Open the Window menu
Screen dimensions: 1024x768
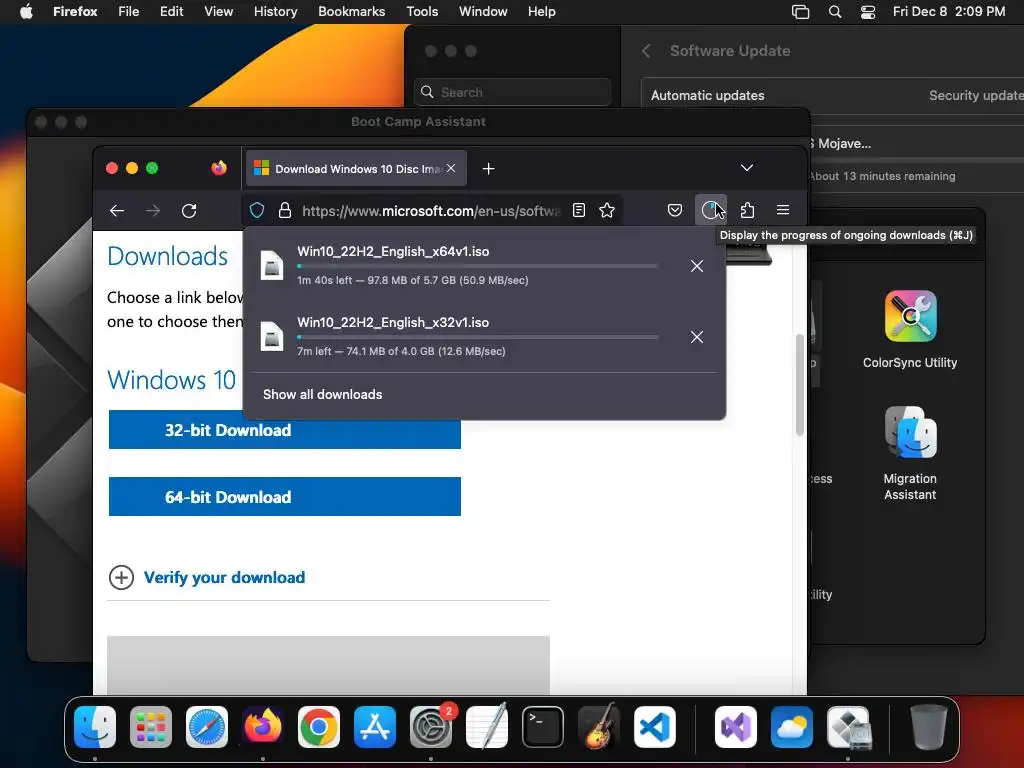pyautogui.click(x=483, y=12)
